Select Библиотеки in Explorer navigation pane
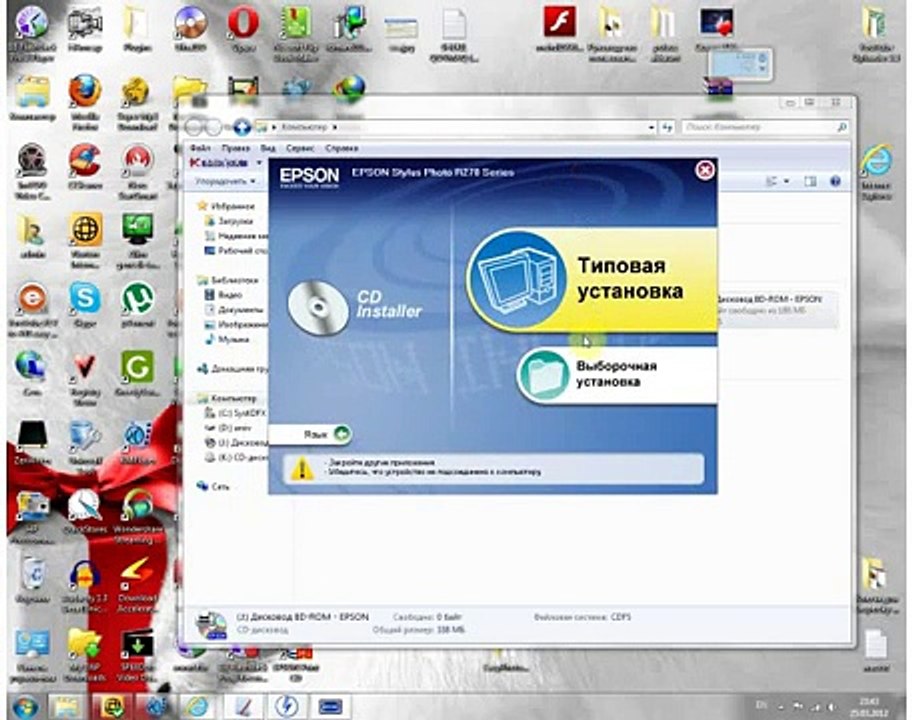Image resolution: width=912 pixels, height=720 pixels. [x=234, y=280]
